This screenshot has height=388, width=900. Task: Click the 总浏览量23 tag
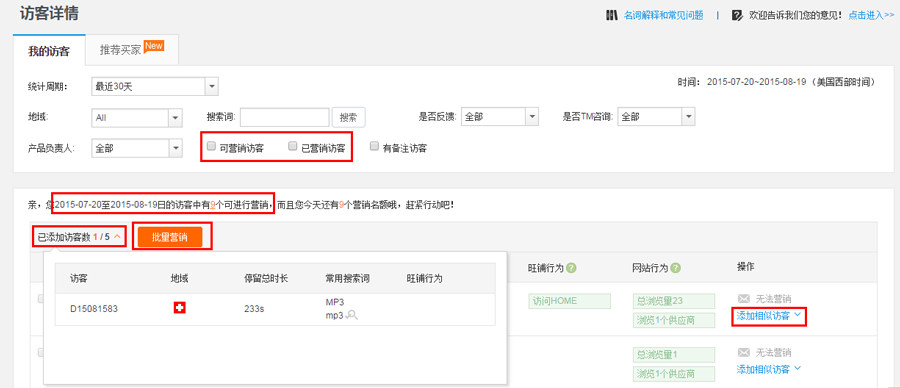[x=674, y=301]
